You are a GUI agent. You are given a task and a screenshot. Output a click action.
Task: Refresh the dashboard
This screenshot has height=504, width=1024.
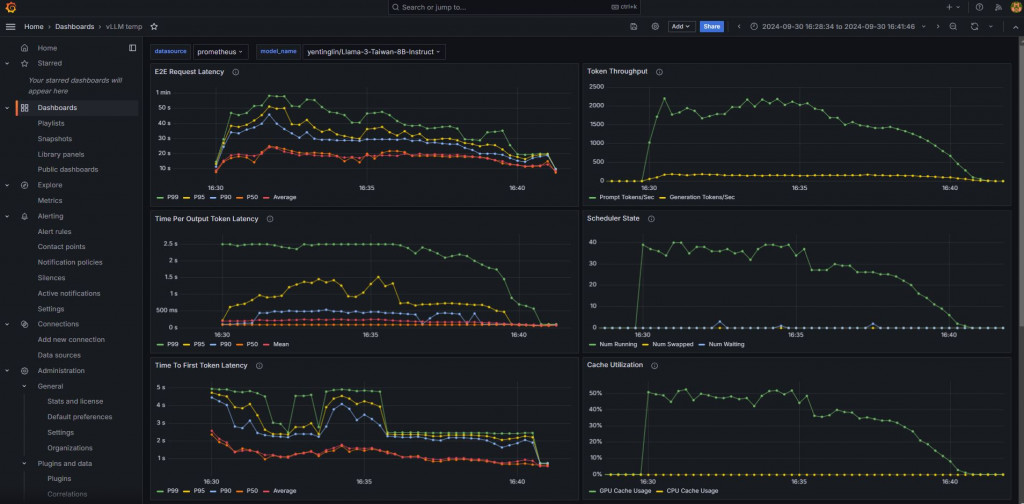(974, 27)
